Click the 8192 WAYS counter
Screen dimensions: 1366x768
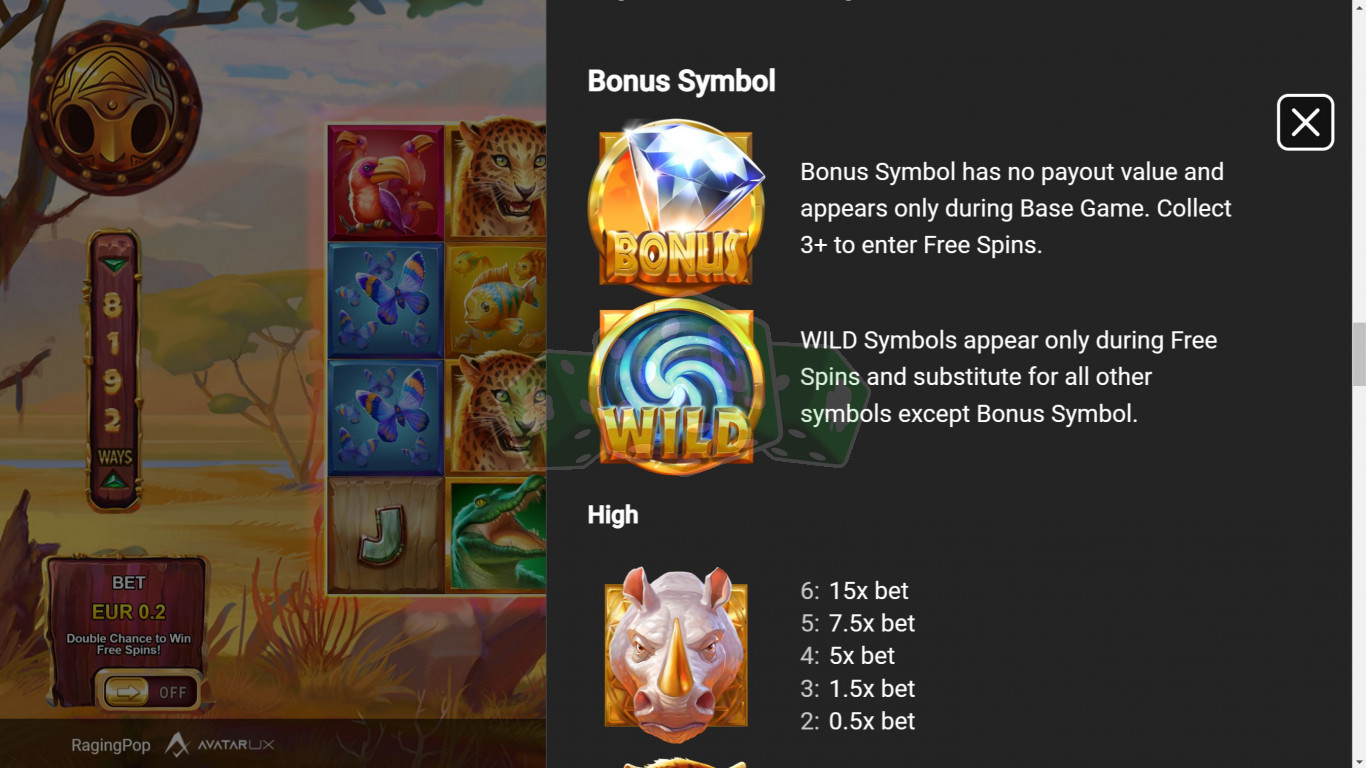tap(115, 372)
